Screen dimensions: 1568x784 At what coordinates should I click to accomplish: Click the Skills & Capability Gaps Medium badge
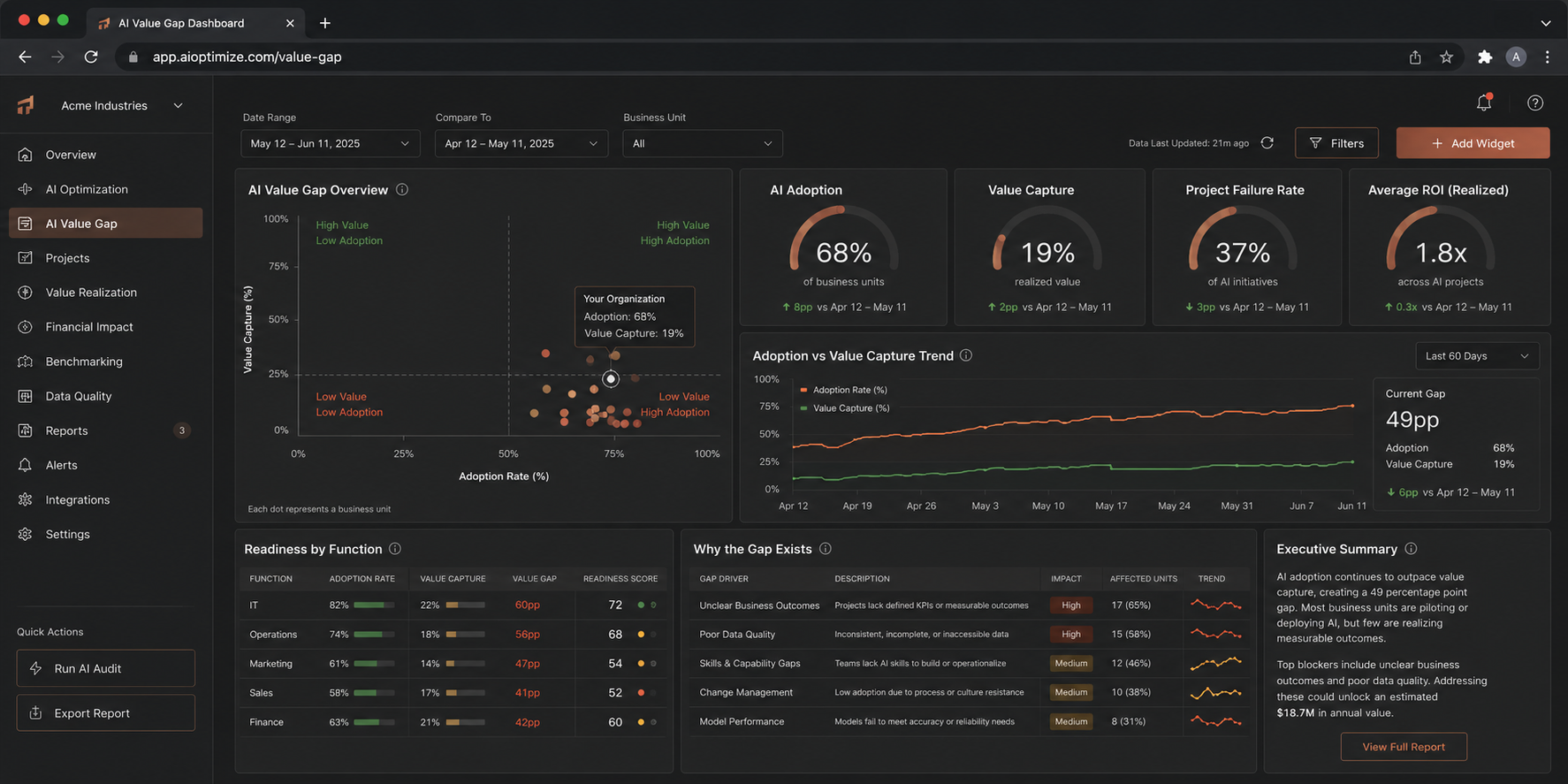(x=1071, y=664)
